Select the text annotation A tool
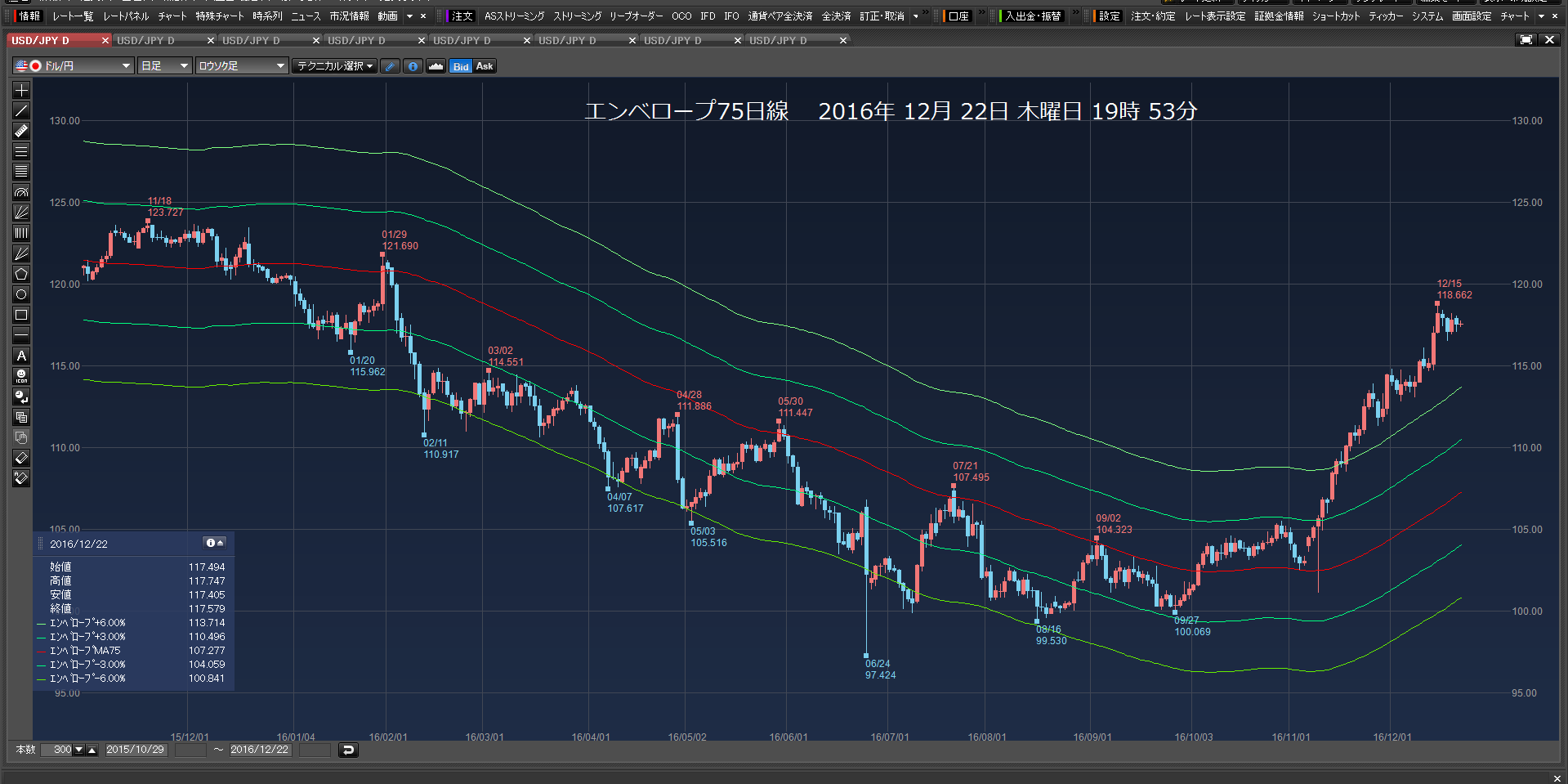The image size is (1568, 784). pyautogui.click(x=21, y=356)
